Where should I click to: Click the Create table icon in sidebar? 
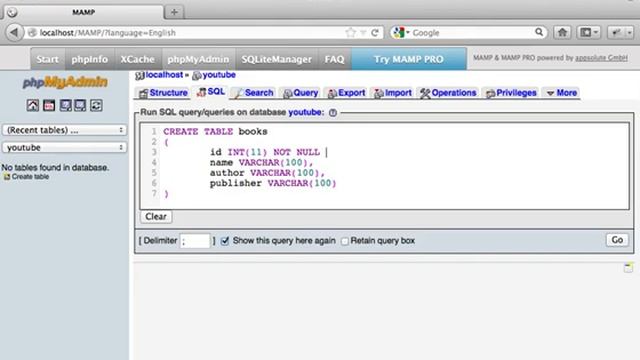(x=7, y=177)
